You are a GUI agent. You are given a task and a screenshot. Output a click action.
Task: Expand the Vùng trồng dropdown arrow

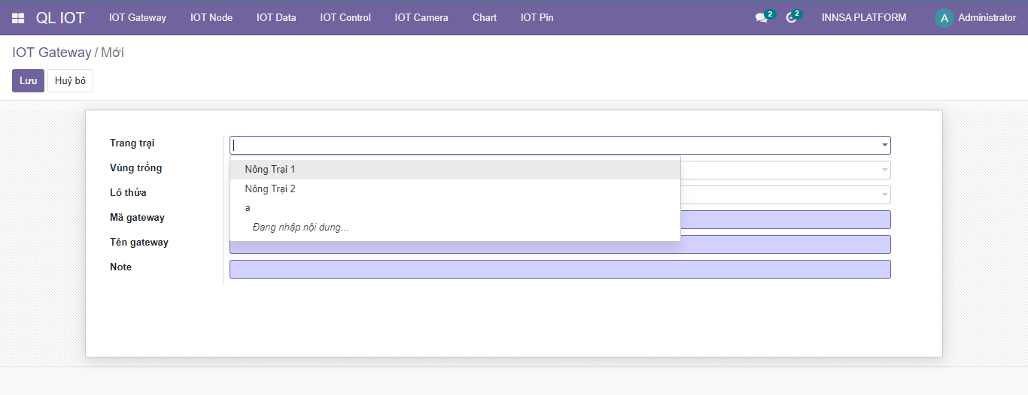(x=884, y=170)
